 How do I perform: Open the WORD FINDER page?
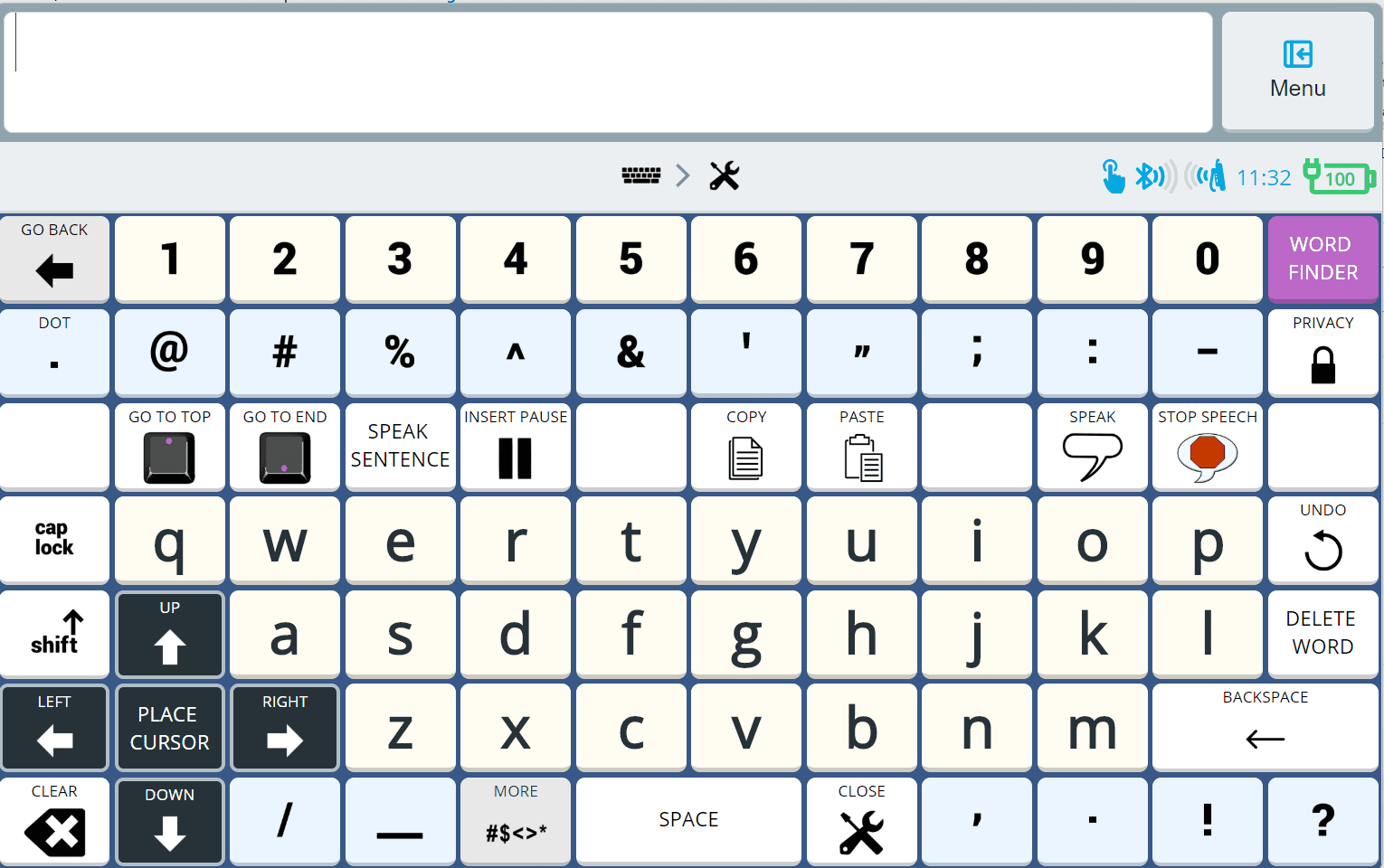click(1322, 259)
